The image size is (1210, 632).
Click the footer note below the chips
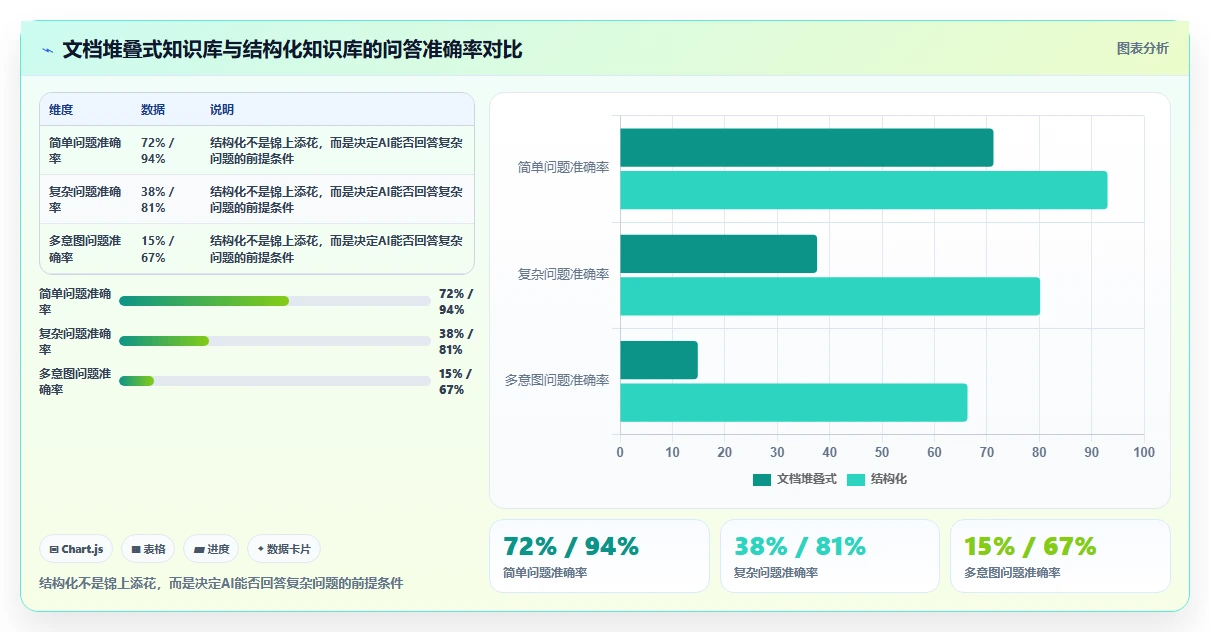(x=221, y=583)
